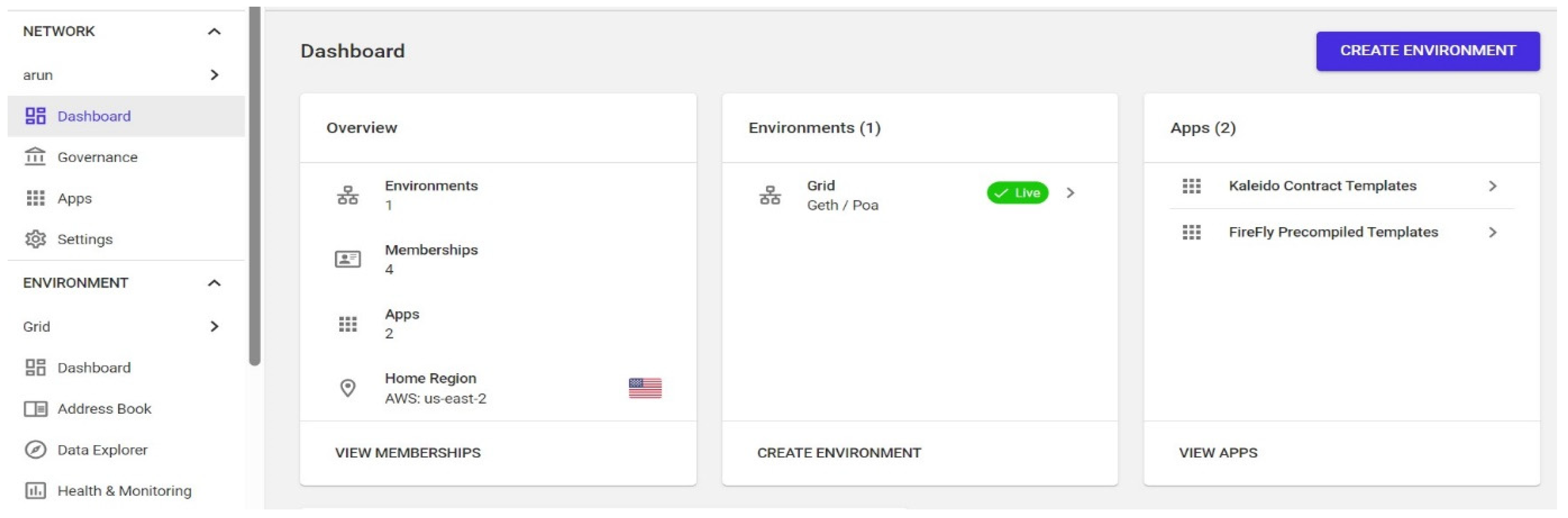Click the Data Explorer compass icon

pyautogui.click(x=35, y=450)
